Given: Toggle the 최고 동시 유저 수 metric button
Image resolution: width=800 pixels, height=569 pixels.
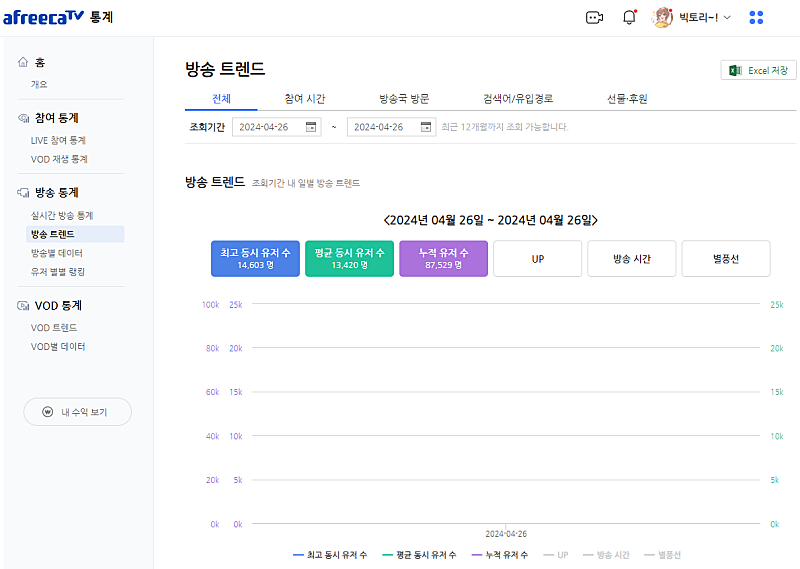Looking at the screenshot, I should tap(255, 258).
